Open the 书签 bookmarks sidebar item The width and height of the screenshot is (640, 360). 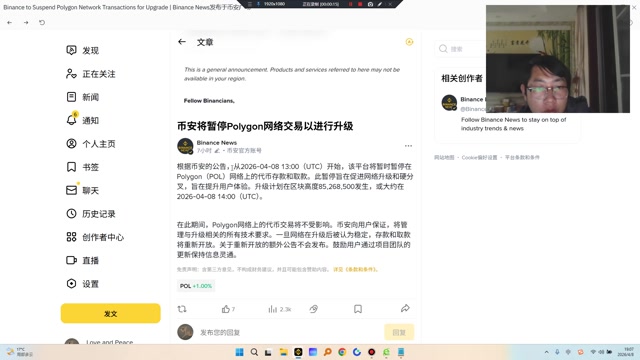click(x=83, y=167)
